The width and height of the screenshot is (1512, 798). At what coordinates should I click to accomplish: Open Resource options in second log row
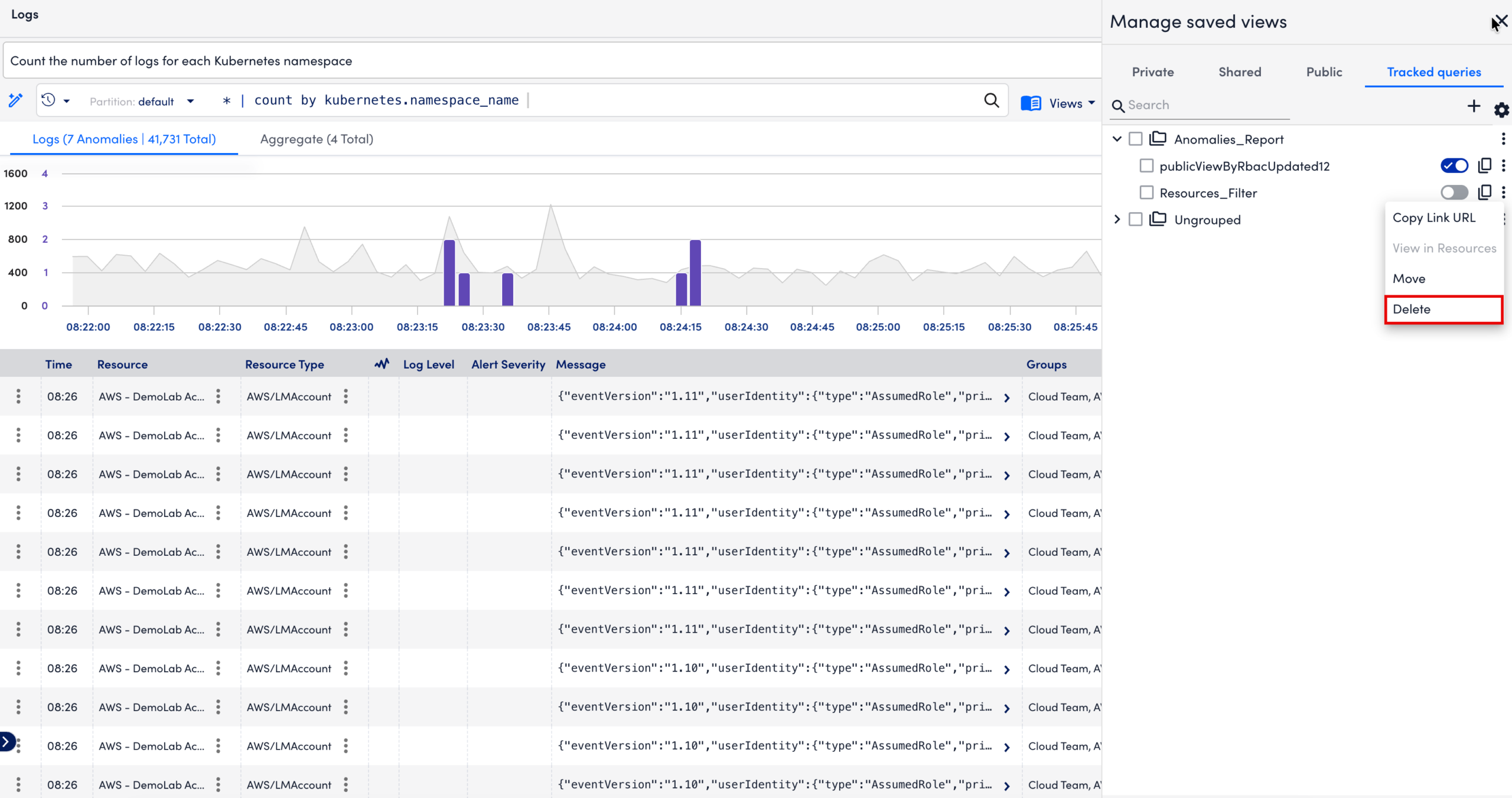pyautogui.click(x=218, y=435)
